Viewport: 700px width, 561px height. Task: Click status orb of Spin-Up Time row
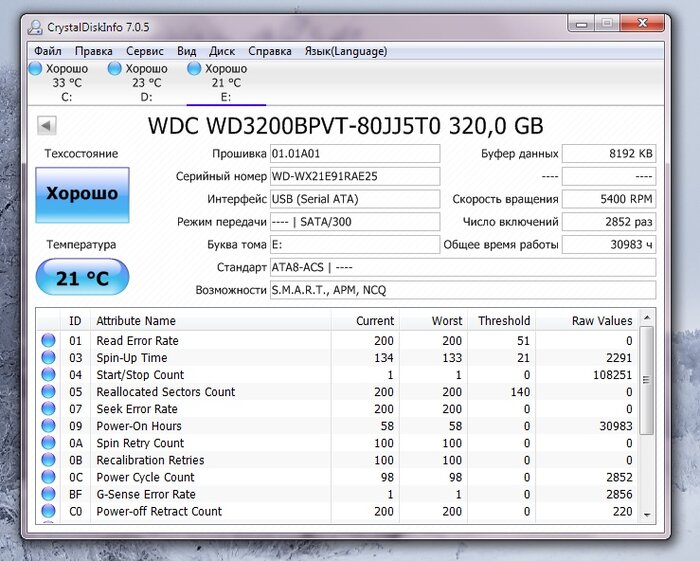tap(48, 357)
